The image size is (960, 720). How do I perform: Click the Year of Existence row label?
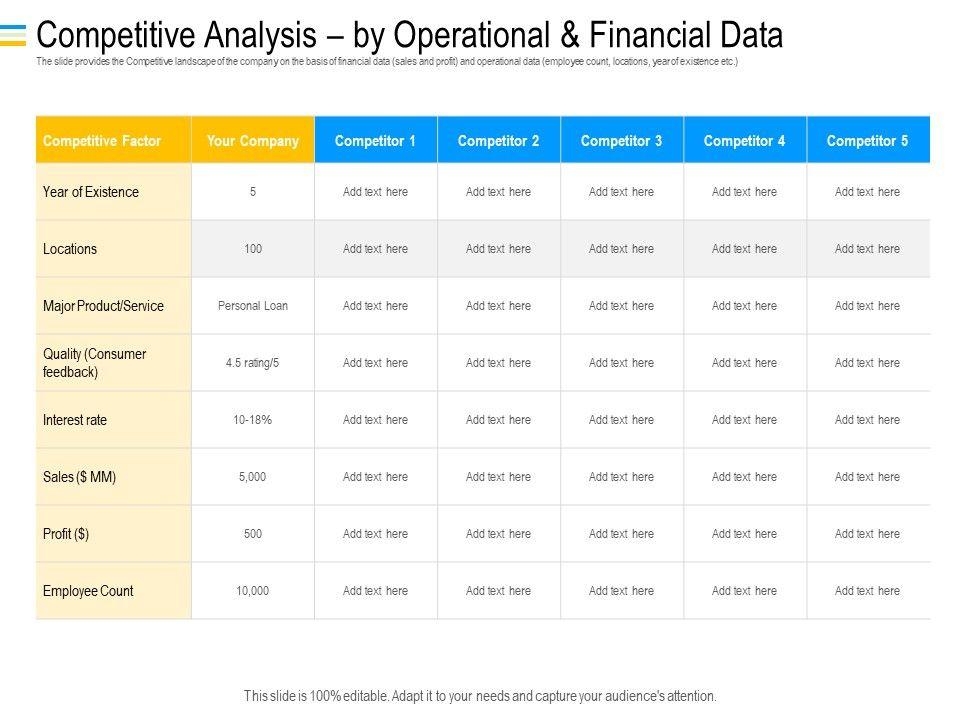91,192
